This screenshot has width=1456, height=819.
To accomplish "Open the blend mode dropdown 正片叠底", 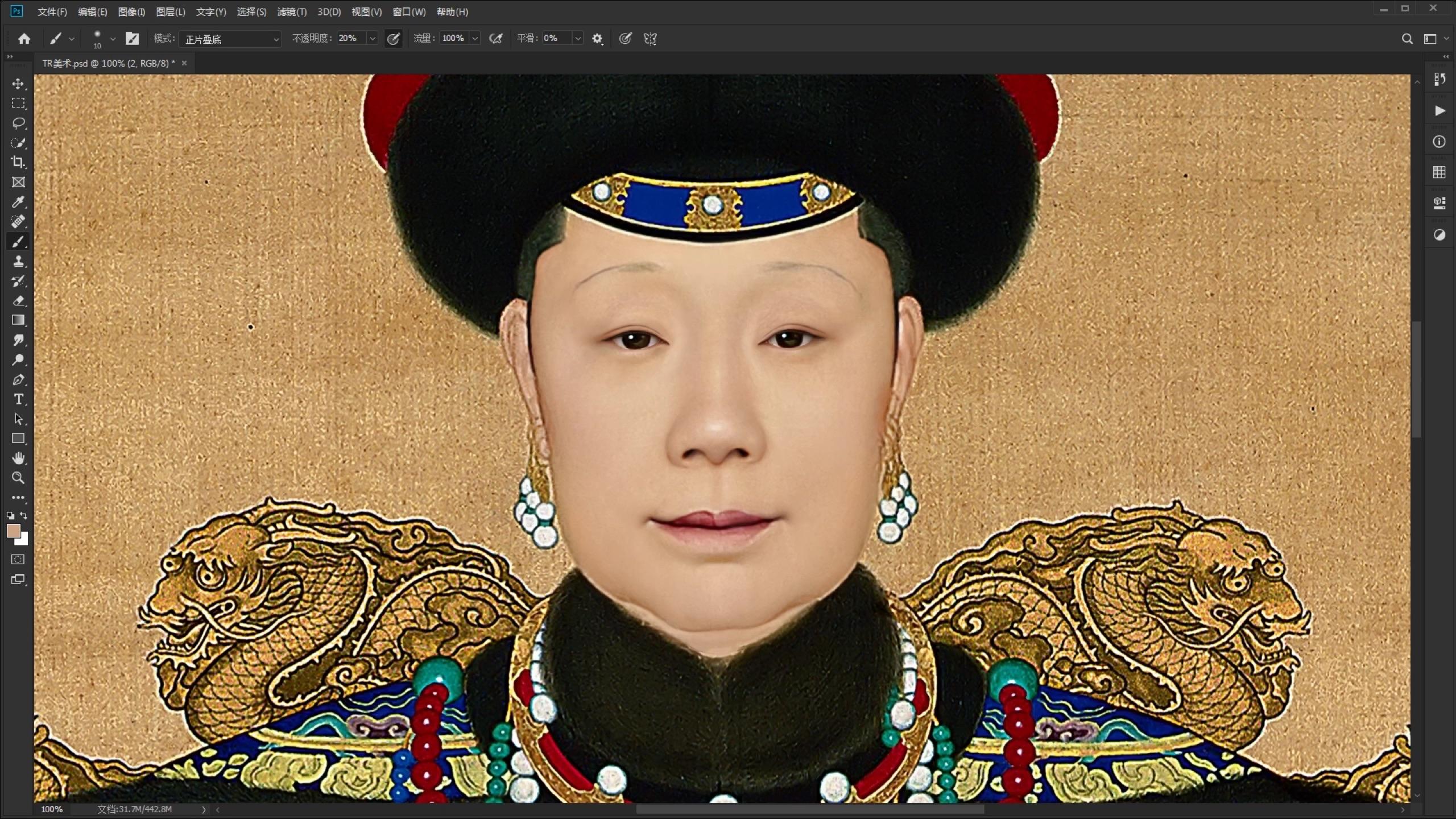I will [x=230, y=39].
